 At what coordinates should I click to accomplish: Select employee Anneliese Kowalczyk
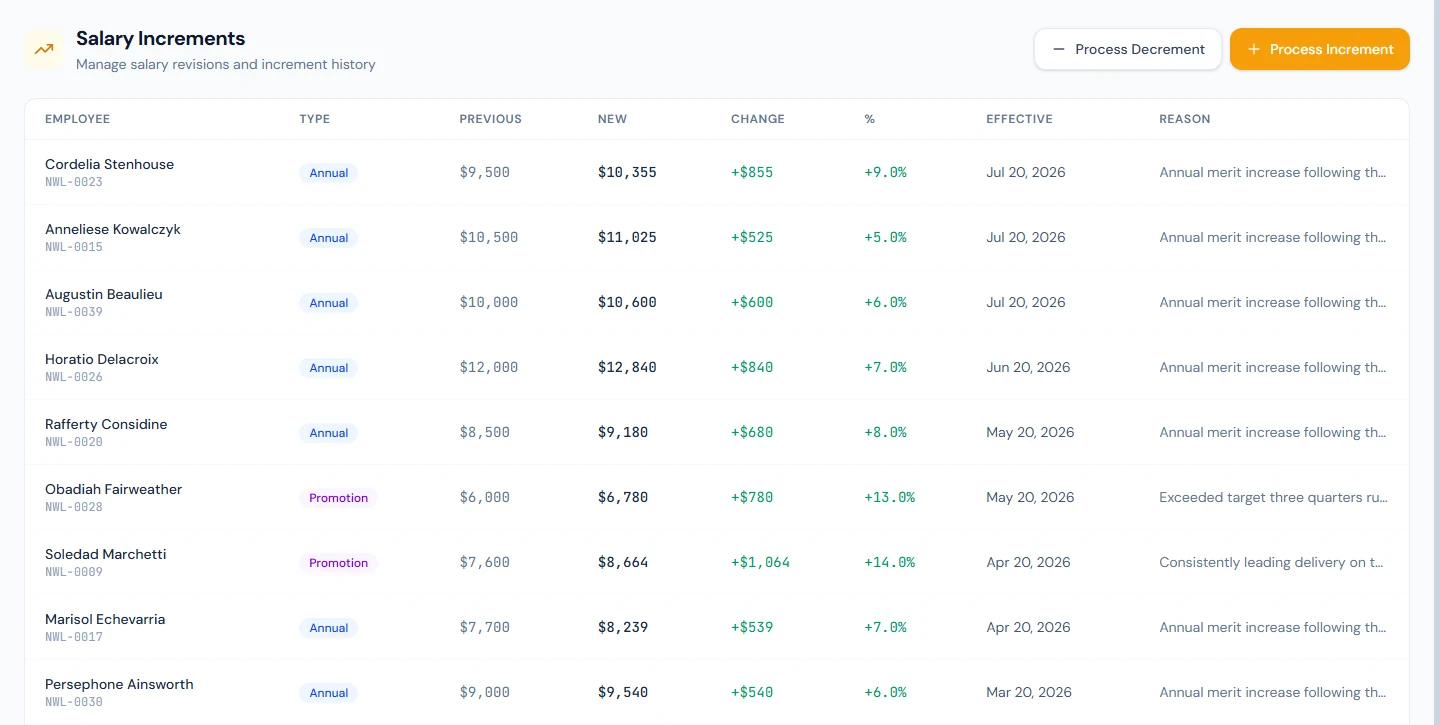113,229
